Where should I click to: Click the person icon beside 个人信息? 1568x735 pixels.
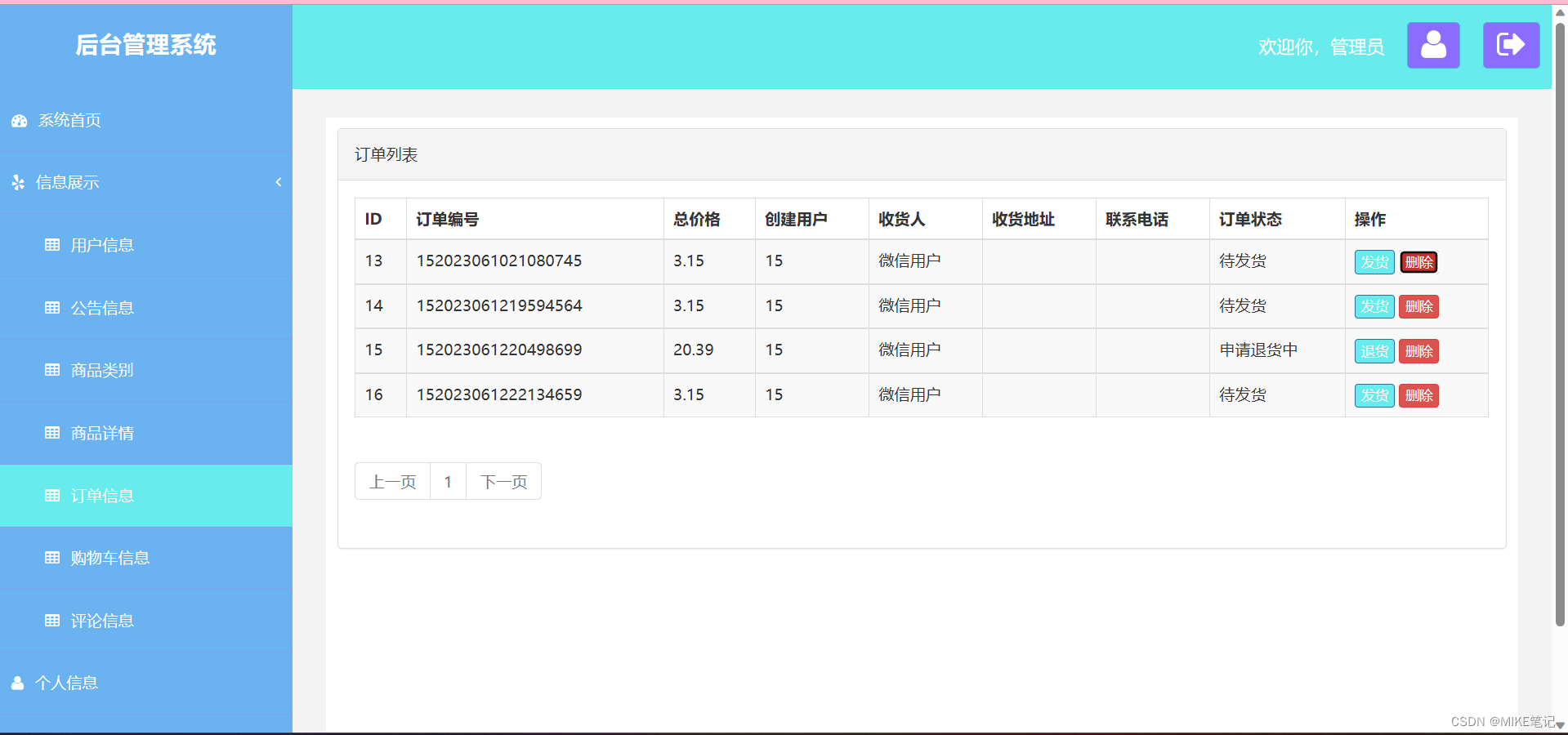pyautogui.click(x=17, y=683)
